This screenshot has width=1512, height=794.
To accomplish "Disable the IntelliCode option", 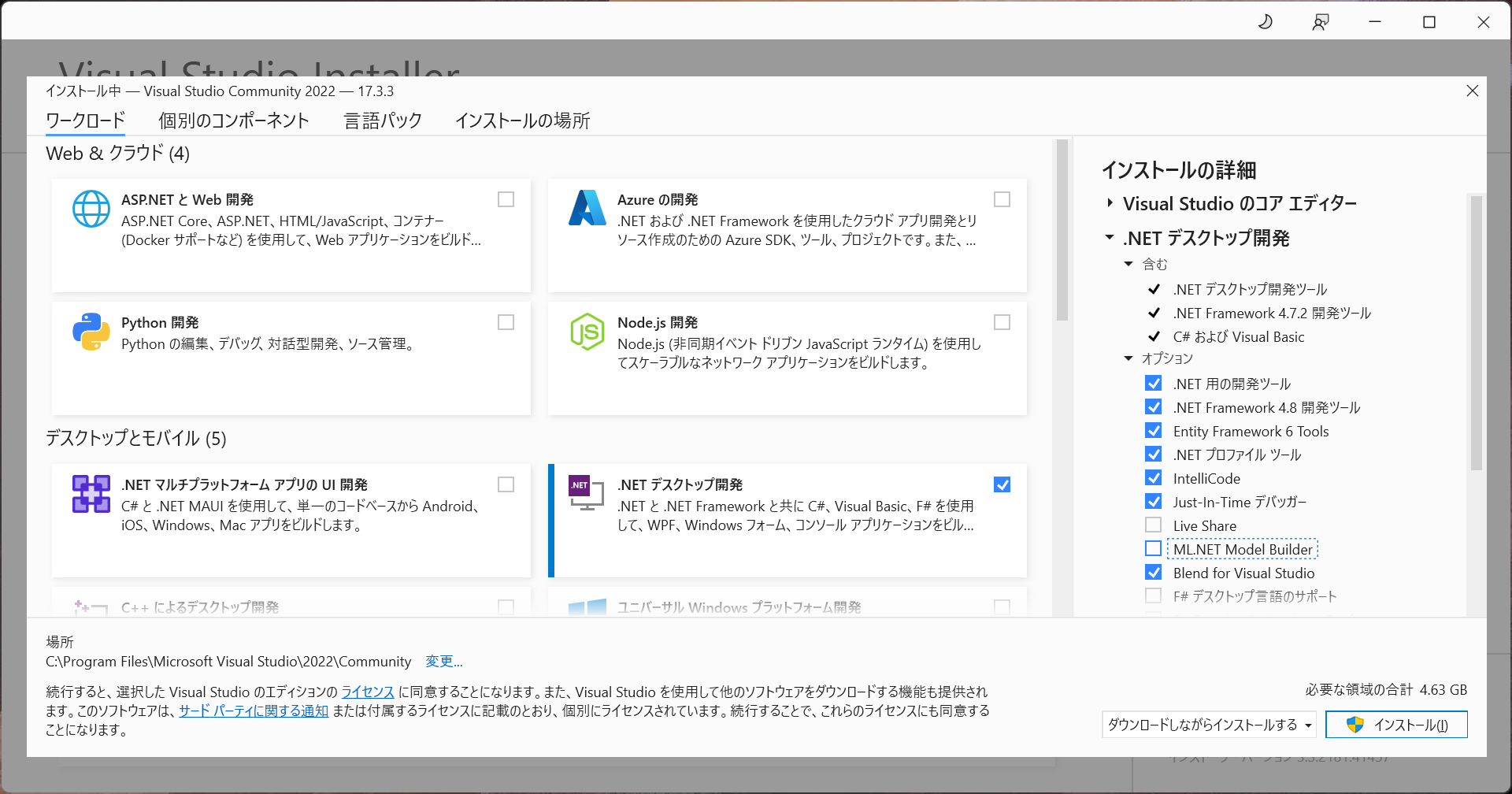I will click(1154, 477).
